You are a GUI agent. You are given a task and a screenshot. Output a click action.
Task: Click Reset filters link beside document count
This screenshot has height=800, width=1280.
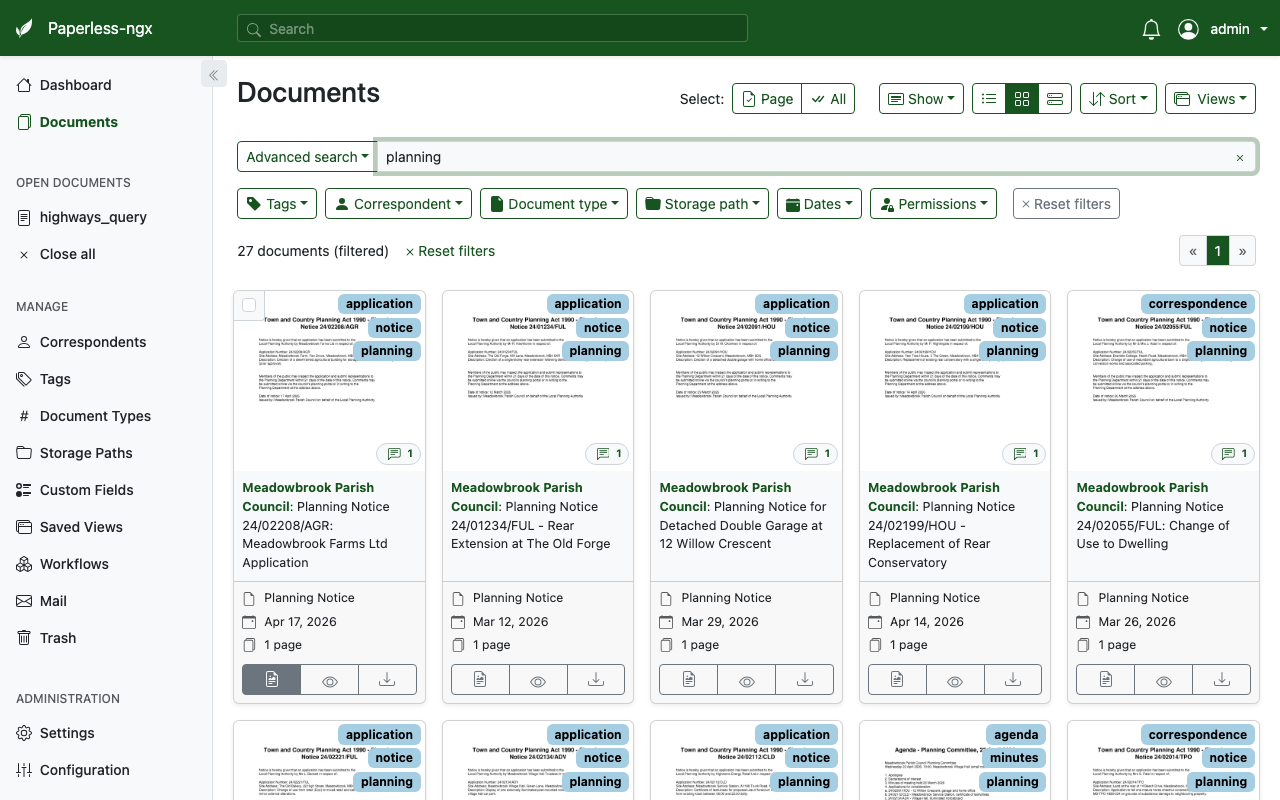pos(450,251)
